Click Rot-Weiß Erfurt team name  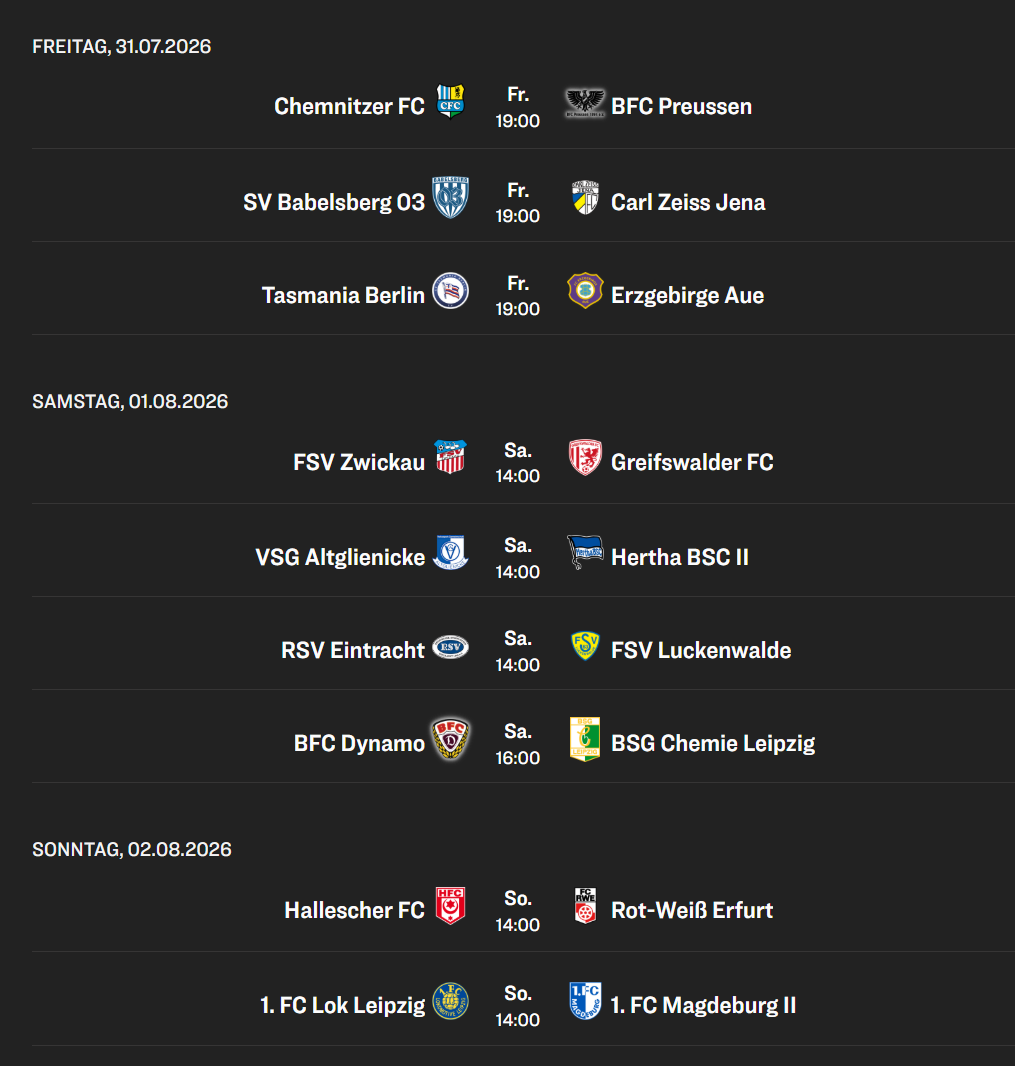692,910
